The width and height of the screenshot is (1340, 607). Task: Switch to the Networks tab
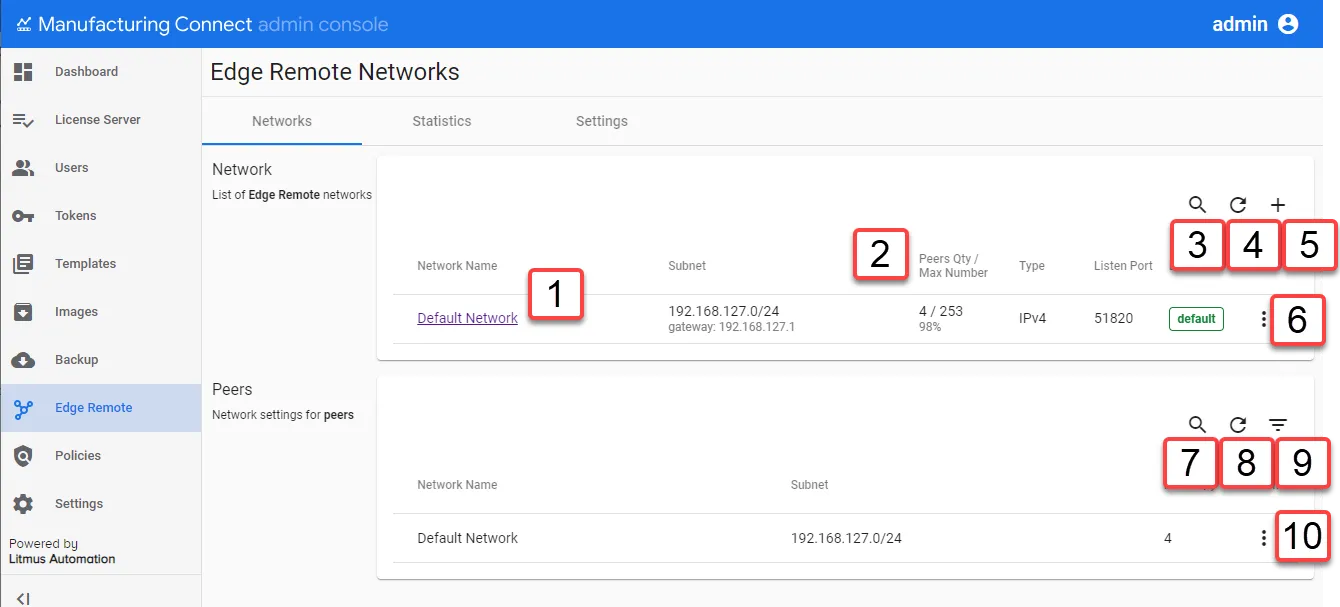point(282,121)
